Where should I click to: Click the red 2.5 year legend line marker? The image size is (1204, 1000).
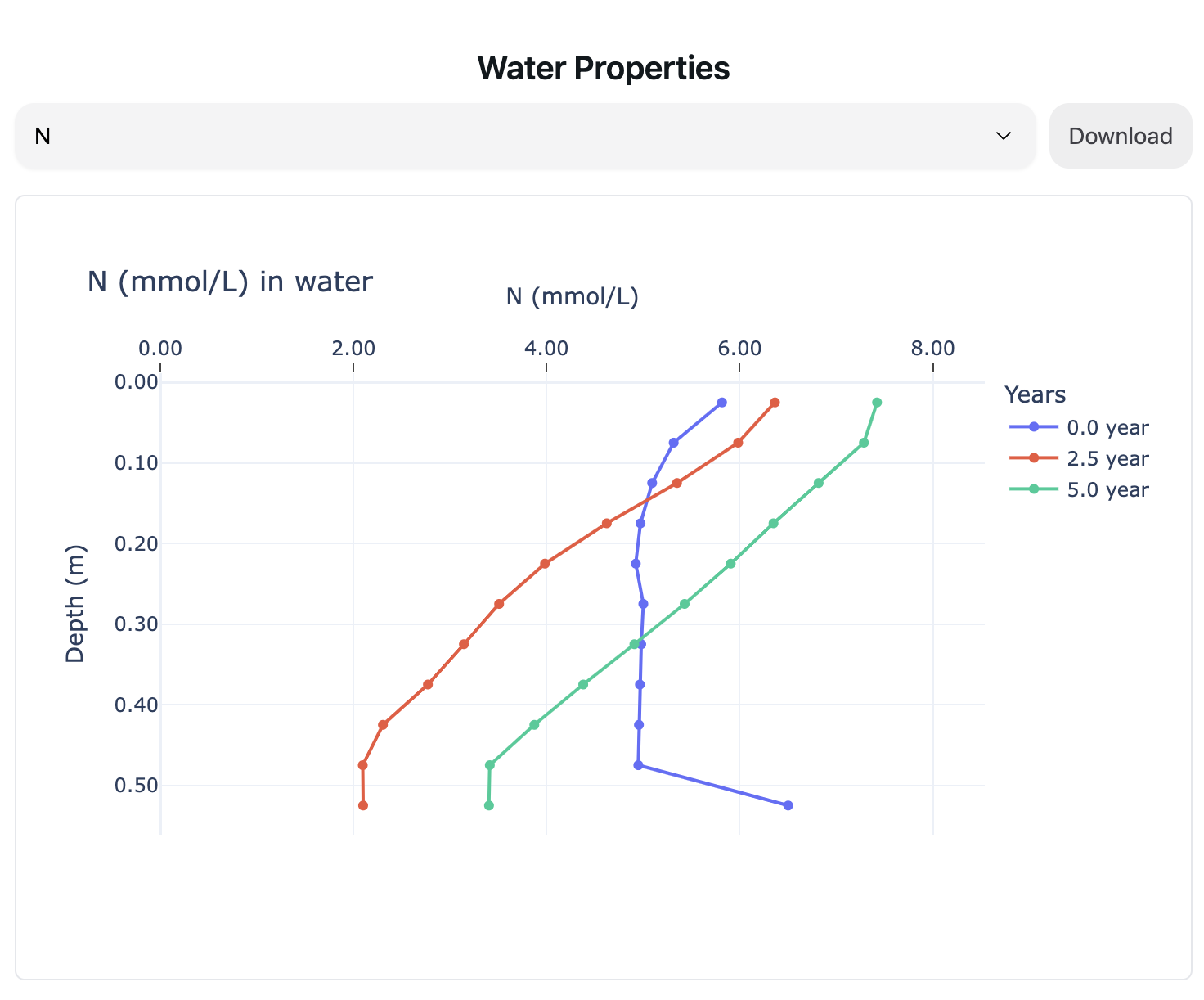point(1034,458)
